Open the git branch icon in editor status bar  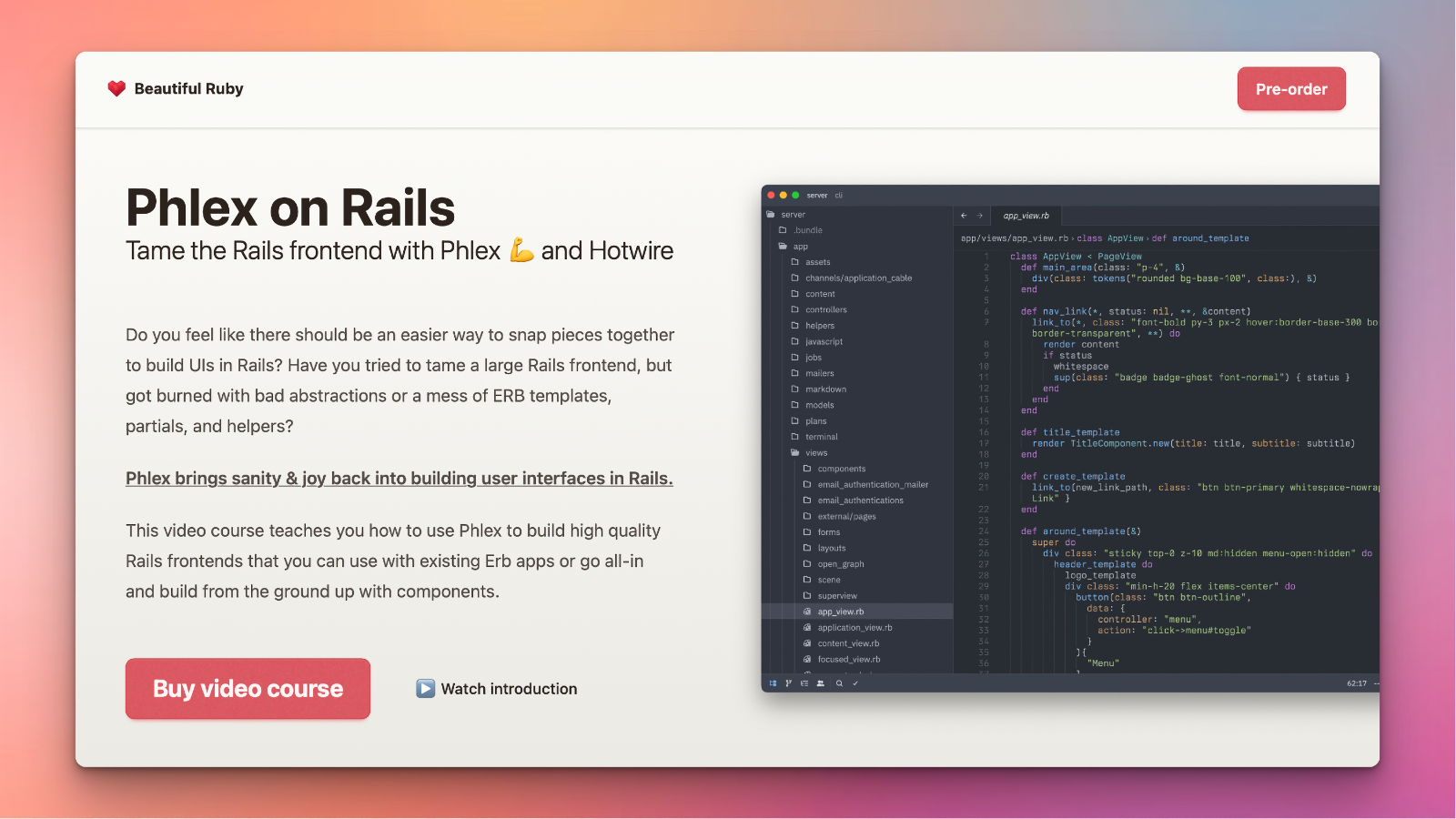(789, 683)
